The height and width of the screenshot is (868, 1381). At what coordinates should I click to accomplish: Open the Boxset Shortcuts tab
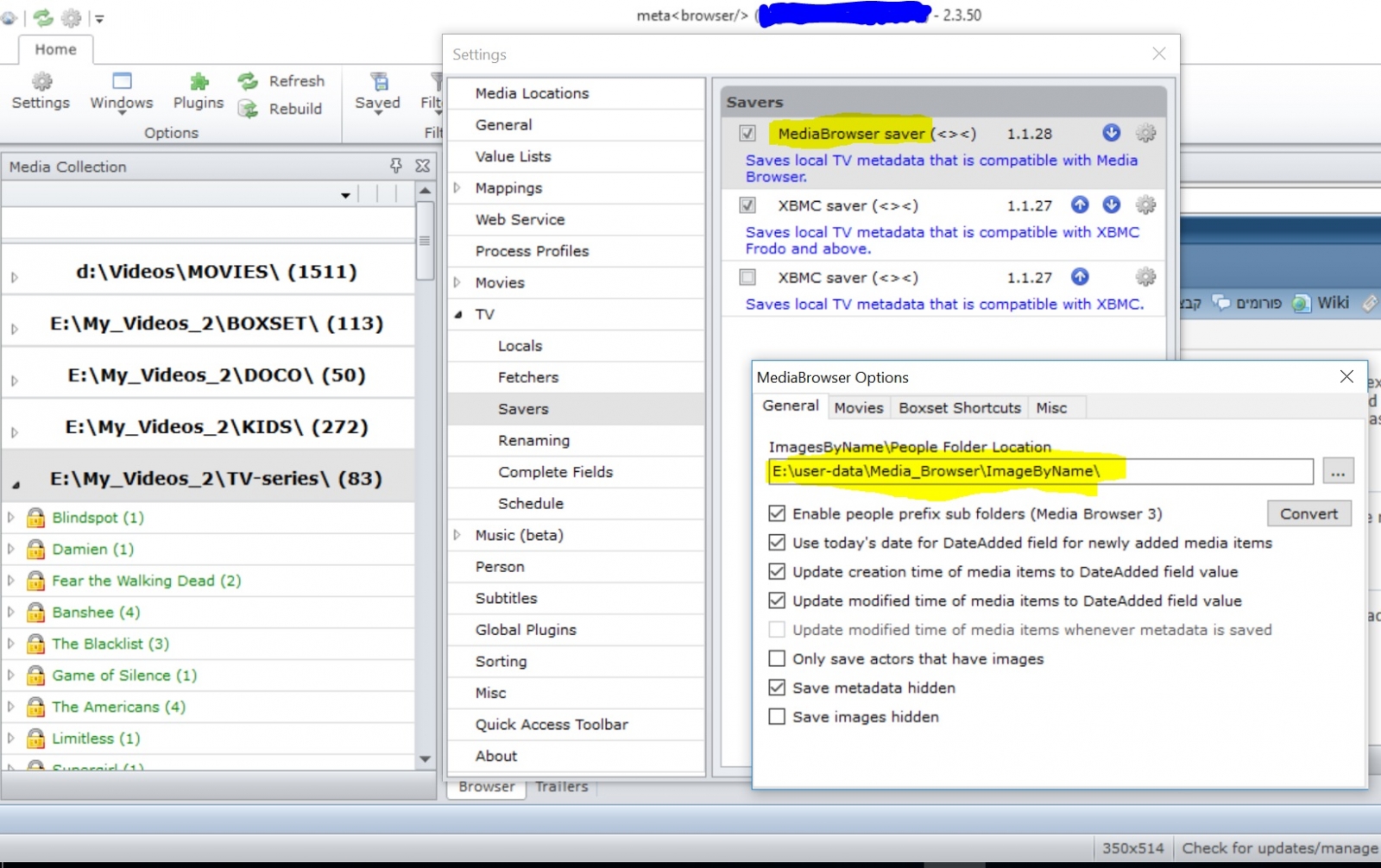click(960, 407)
